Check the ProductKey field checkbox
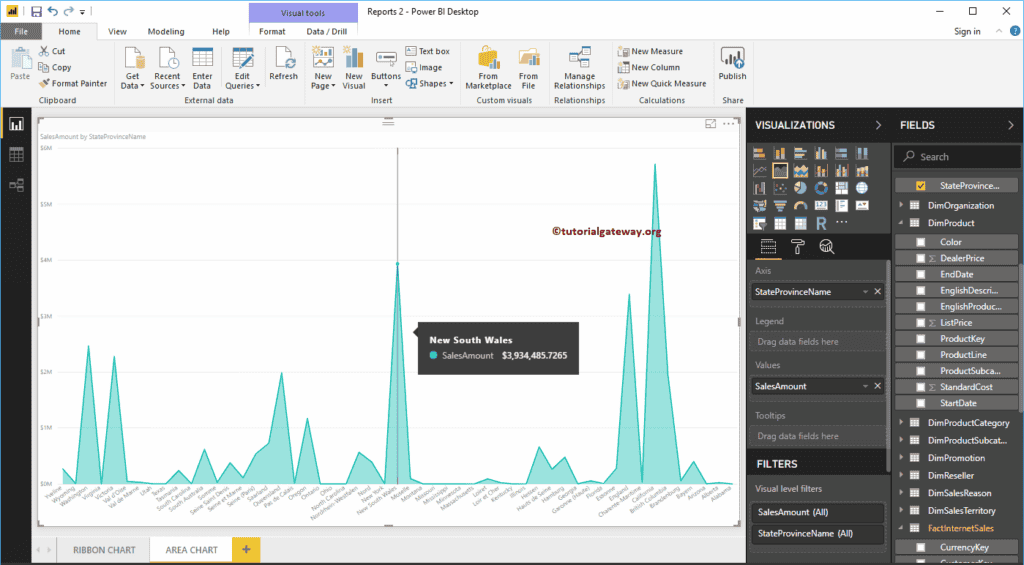The image size is (1024, 565). pyautogui.click(x=921, y=338)
